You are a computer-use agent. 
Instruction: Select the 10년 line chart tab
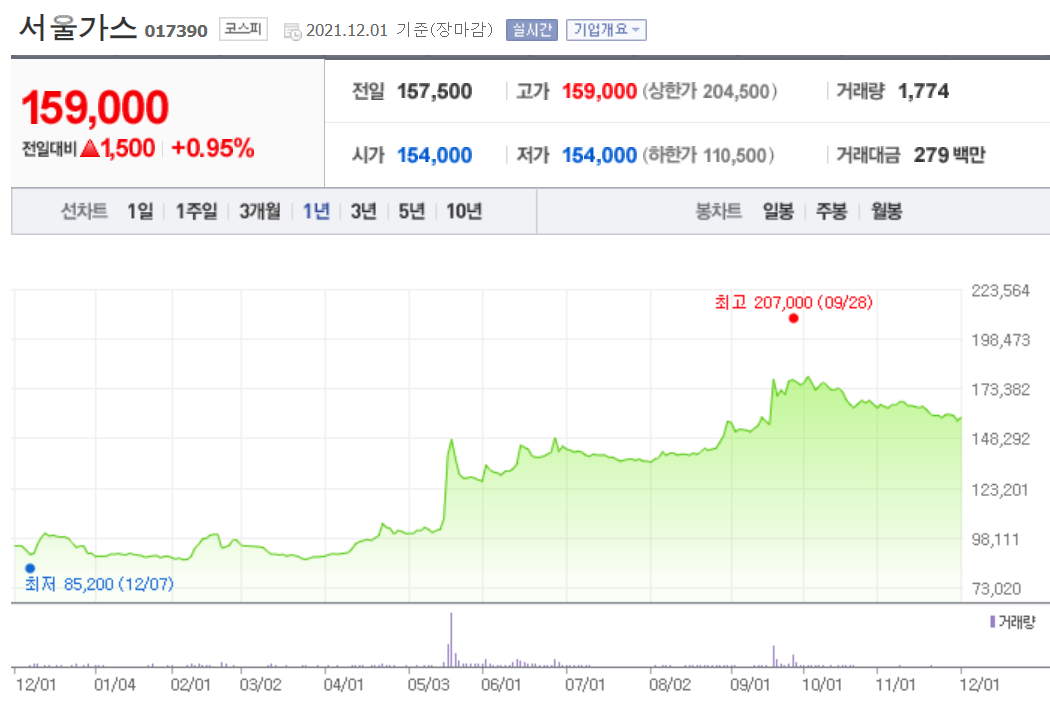(x=464, y=212)
